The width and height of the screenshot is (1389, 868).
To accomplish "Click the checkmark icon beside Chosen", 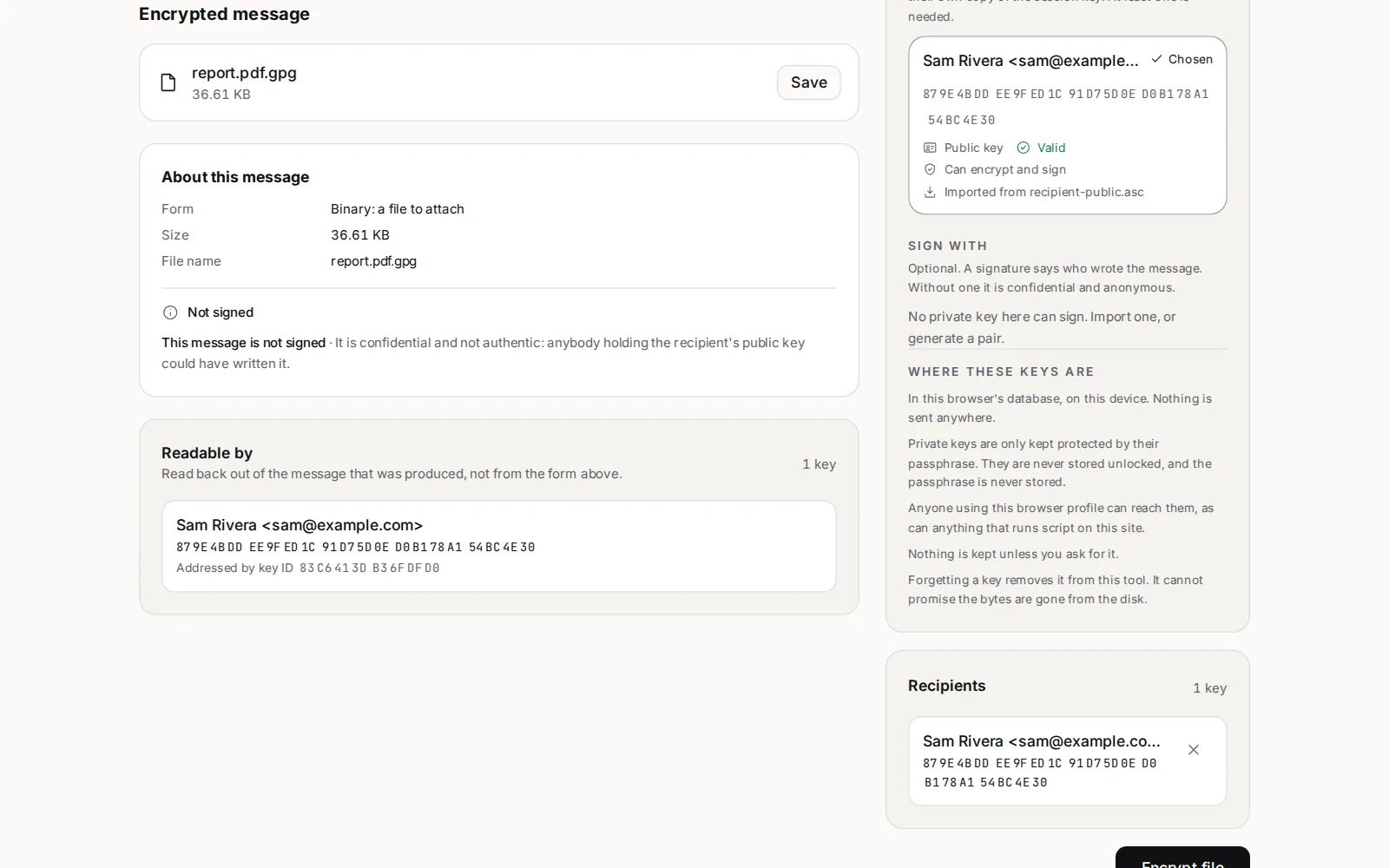I will click(x=1156, y=59).
